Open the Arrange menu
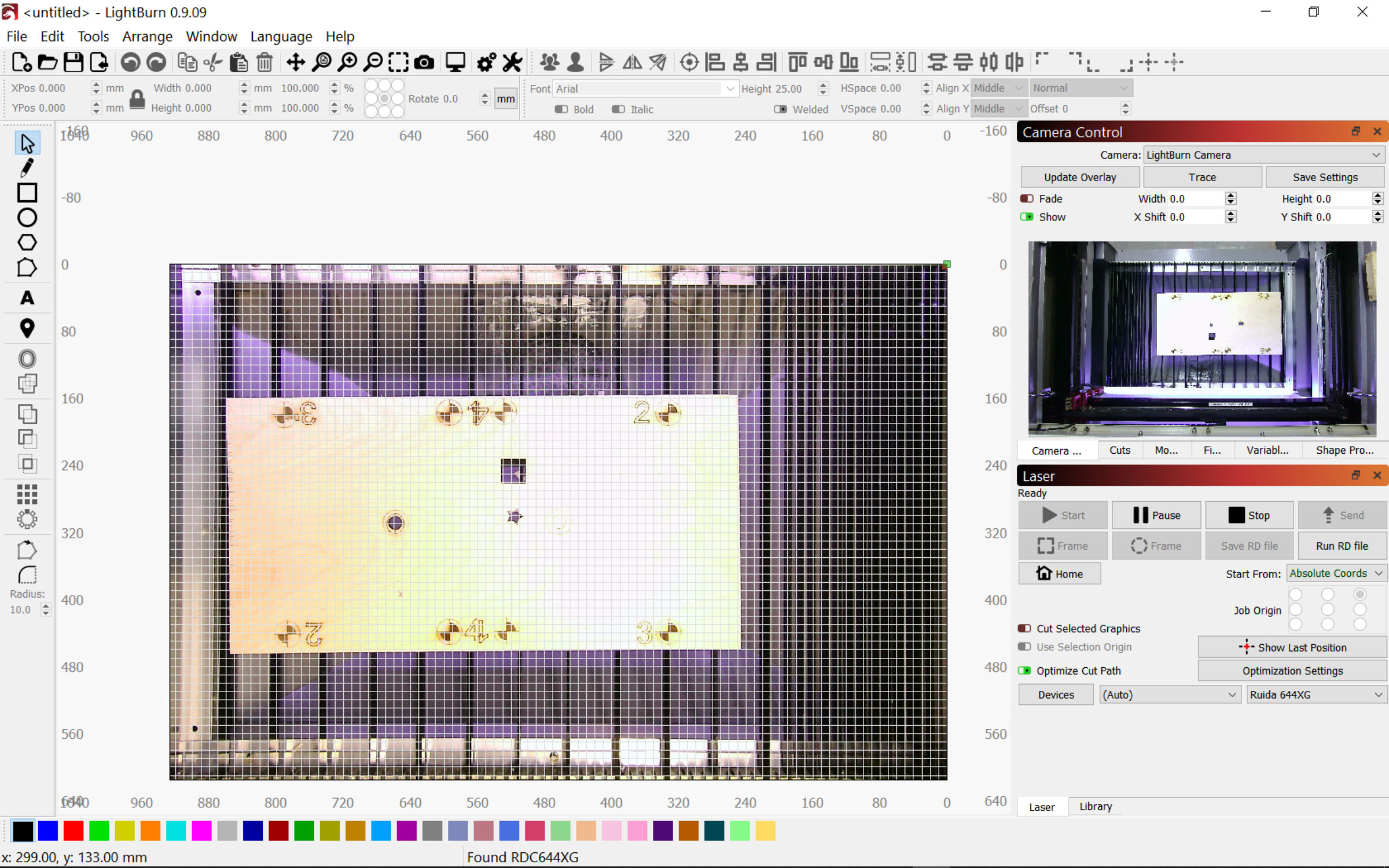Viewport: 1389px width, 868px height. pyautogui.click(x=147, y=36)
